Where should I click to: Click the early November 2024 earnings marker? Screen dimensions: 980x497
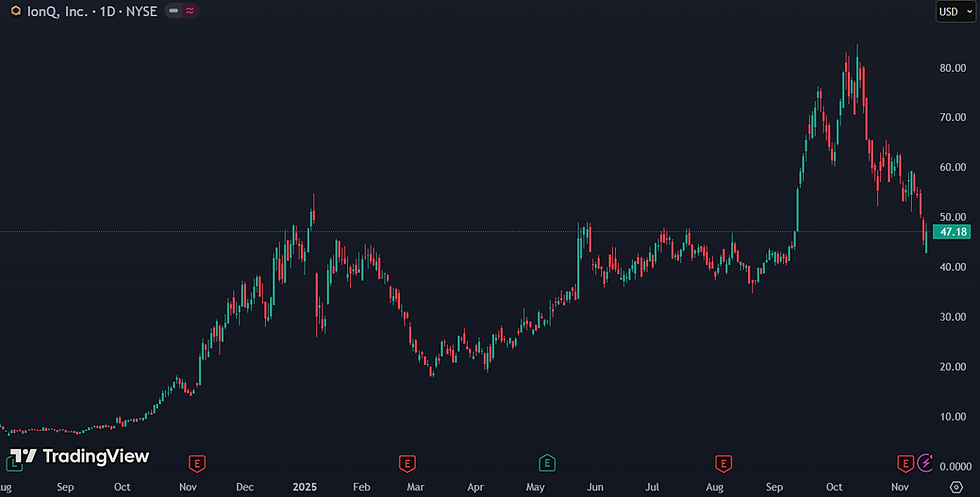(197, 464)
